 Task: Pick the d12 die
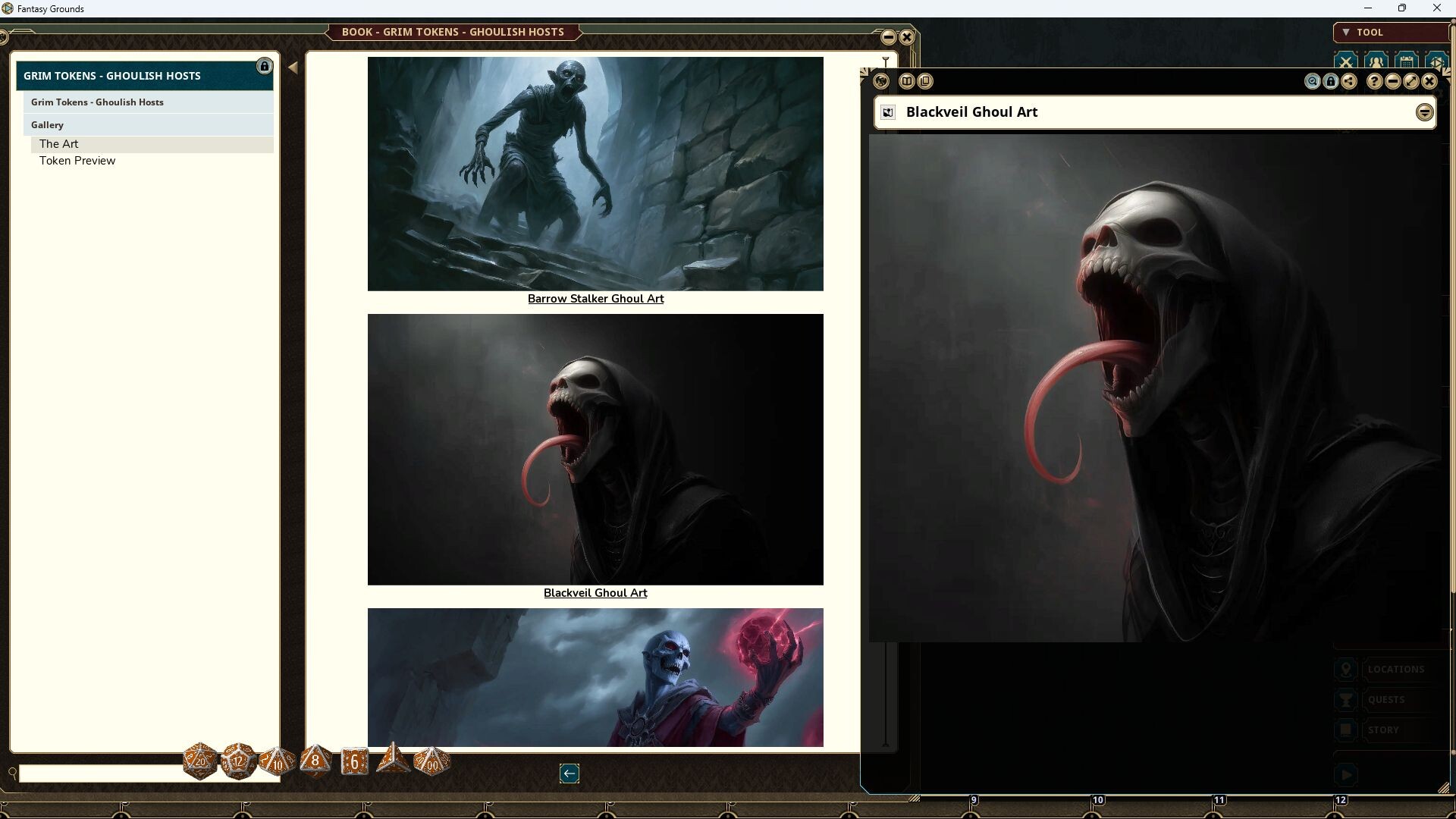238,761
